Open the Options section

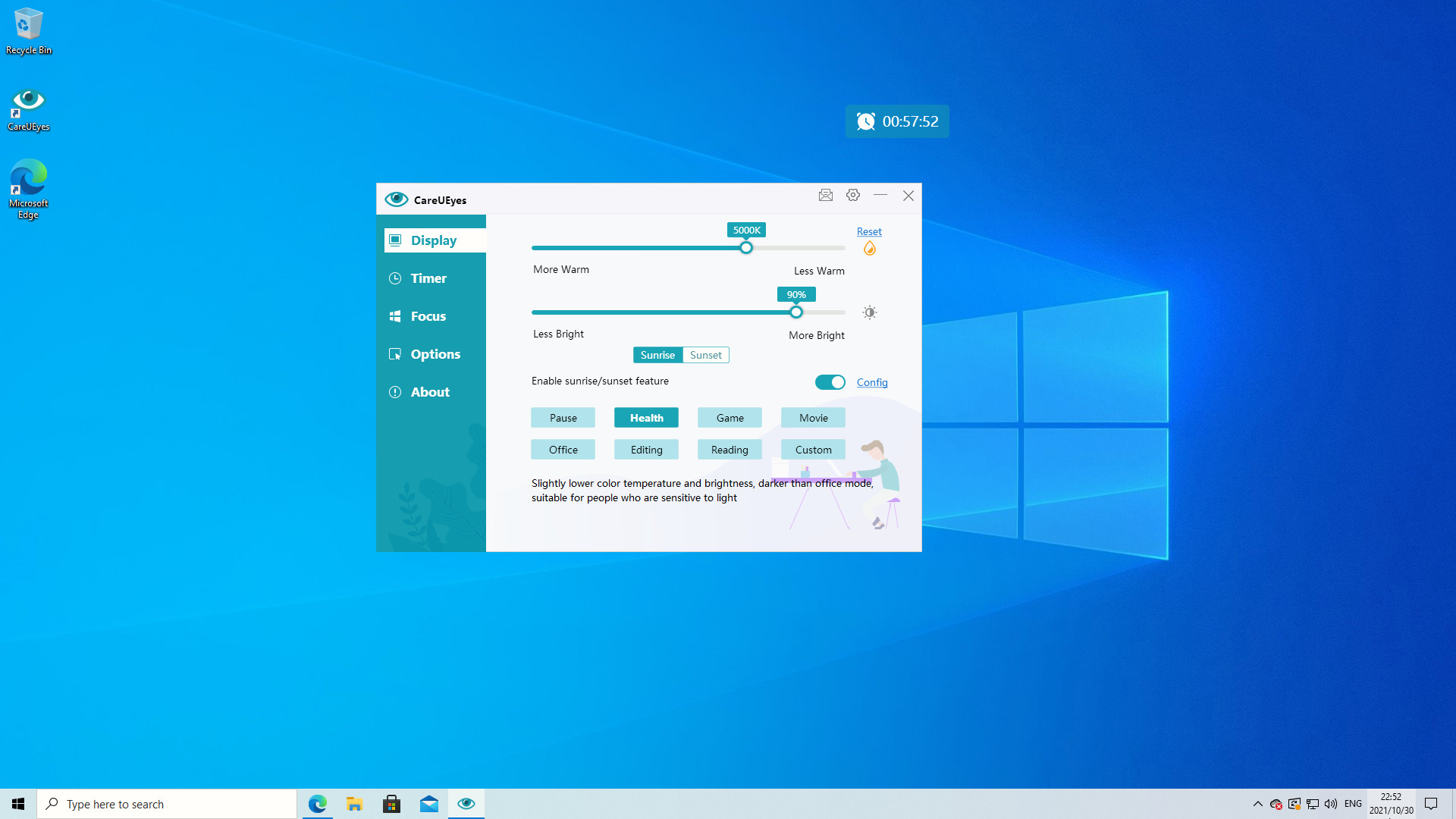click(x=435, y=353)
